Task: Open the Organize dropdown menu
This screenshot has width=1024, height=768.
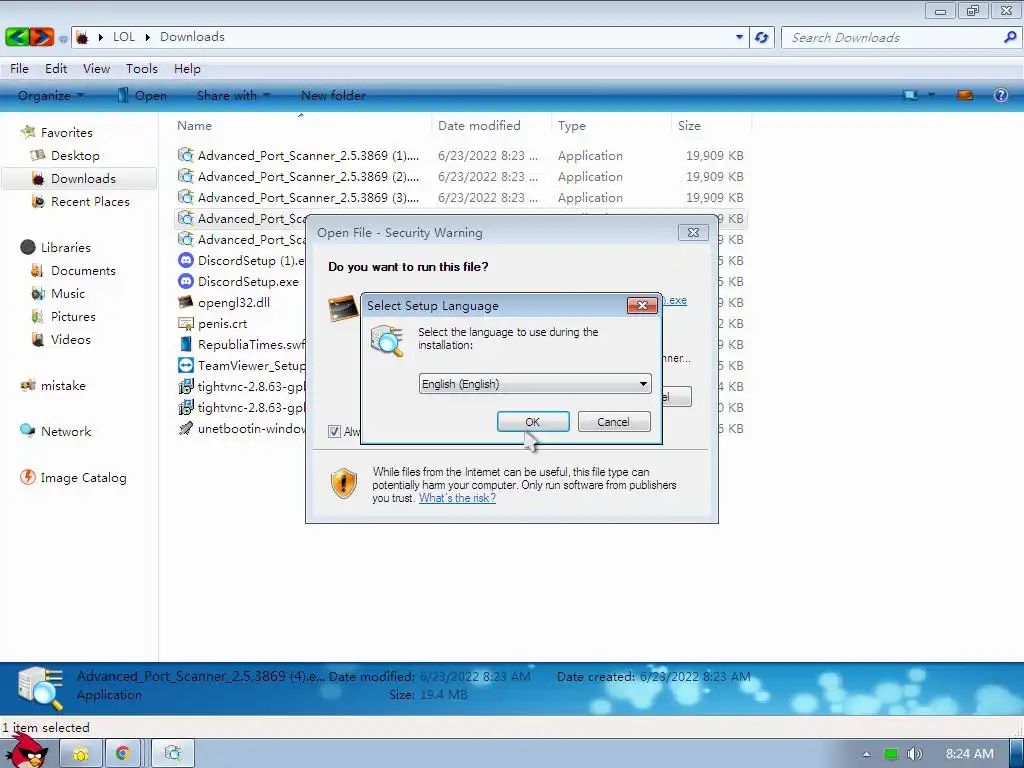Action: tap(51, 95)
